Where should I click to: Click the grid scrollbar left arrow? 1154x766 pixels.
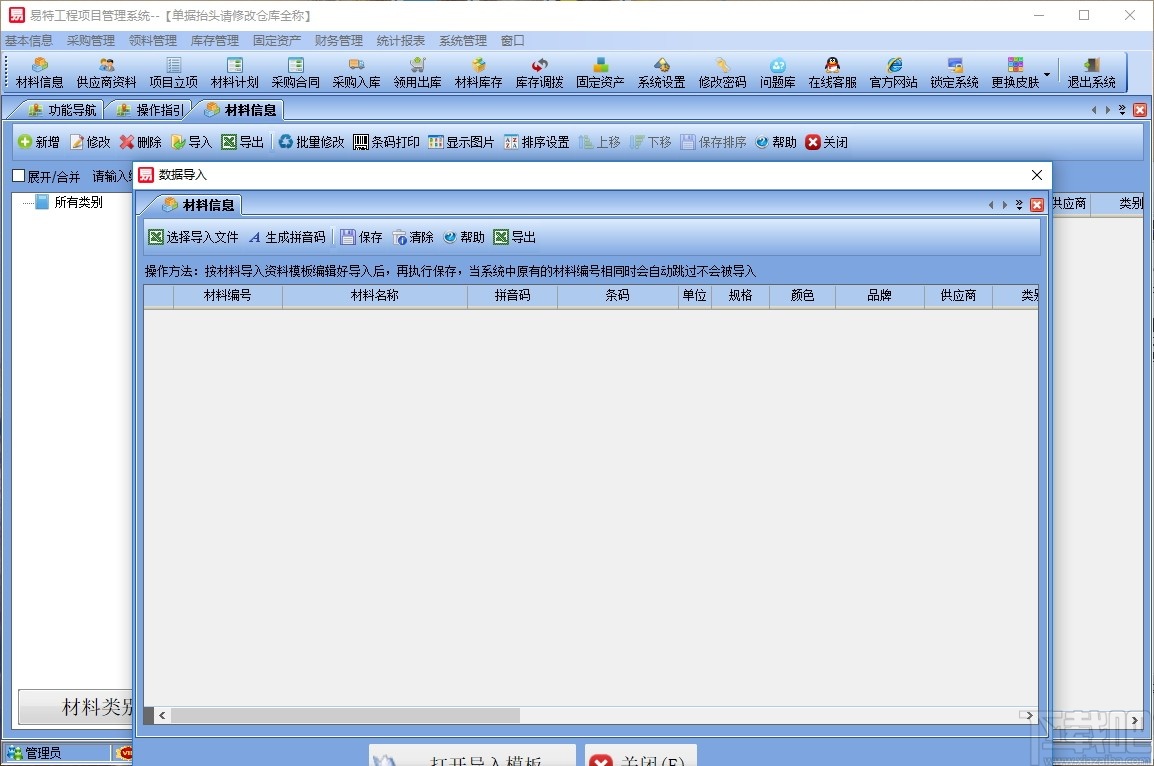tap(162, 715)
